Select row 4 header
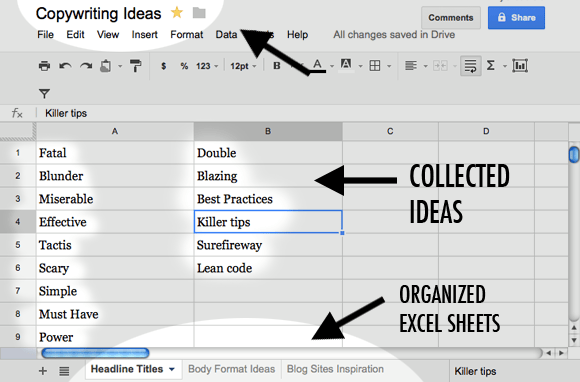This screenshot has height=382, width=580. click(18, 222)
